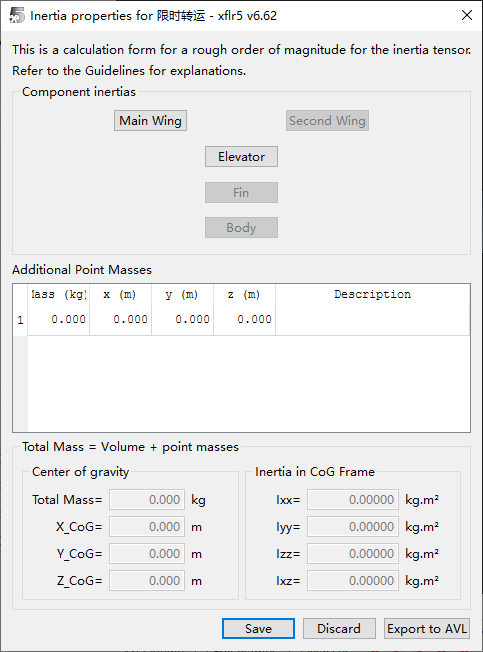Click the Ixx inertia value field
Screen dimensions: 483x652
click(x=353, y=499)
